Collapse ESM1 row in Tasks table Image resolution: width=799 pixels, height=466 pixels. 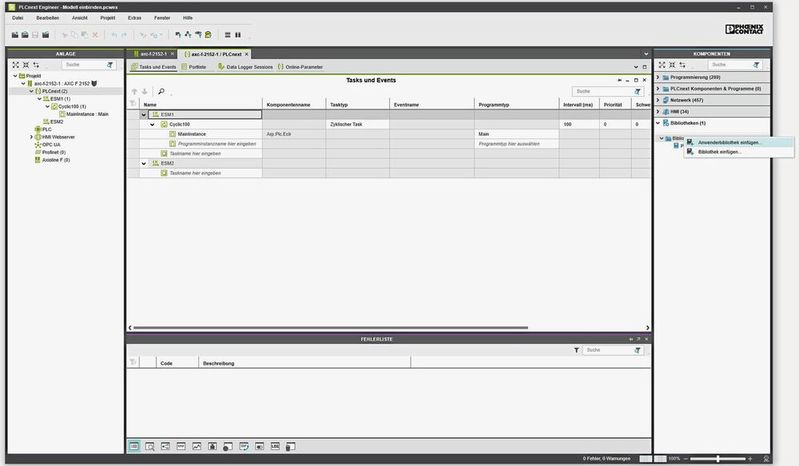(x=144, y=115)
